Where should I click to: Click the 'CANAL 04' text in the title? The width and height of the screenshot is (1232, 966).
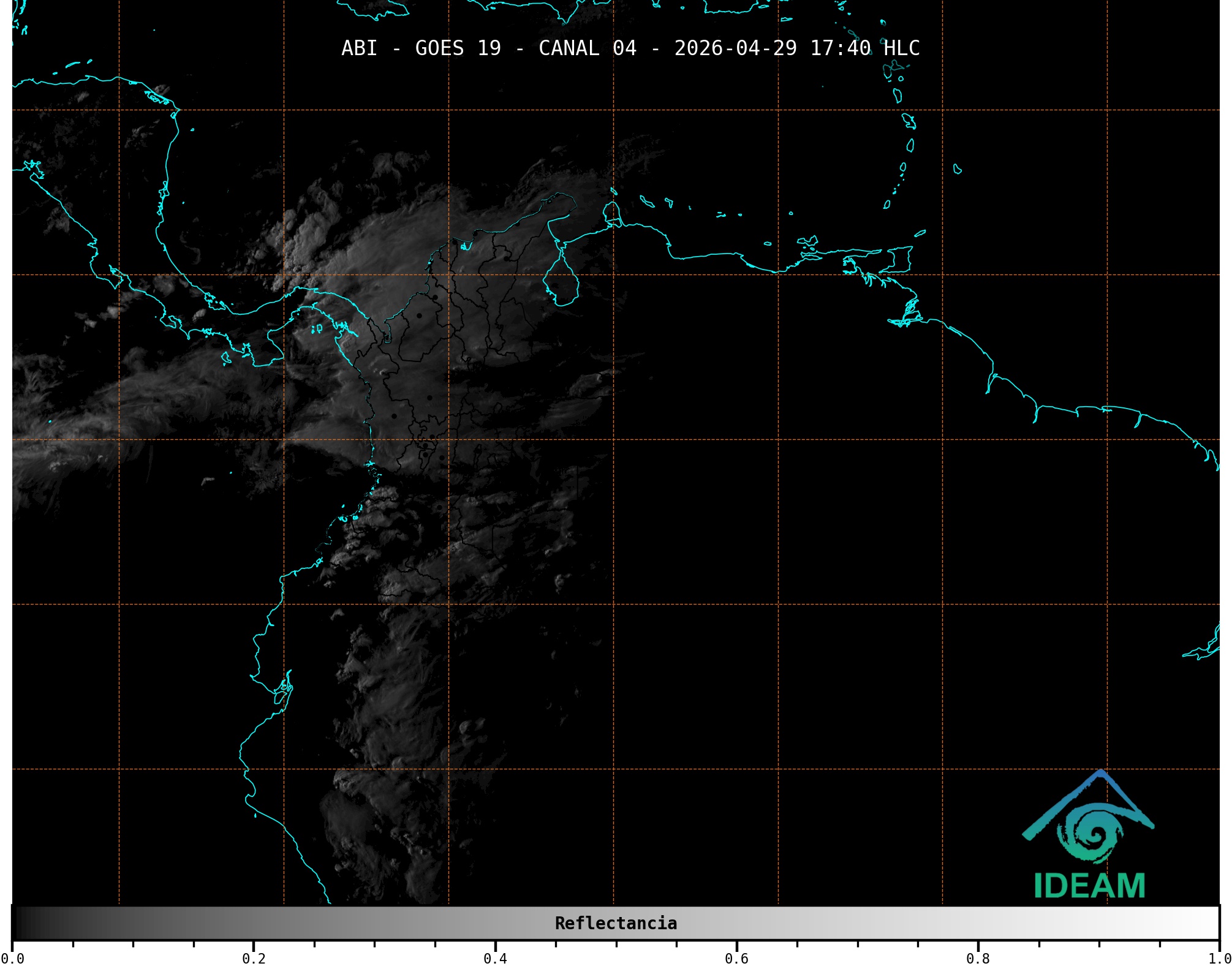tap(587, 48)
